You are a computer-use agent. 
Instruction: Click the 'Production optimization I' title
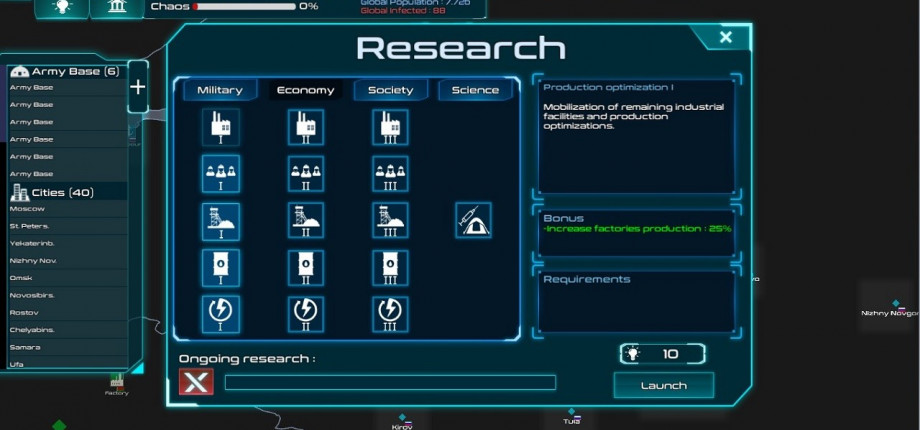(608, 87)
